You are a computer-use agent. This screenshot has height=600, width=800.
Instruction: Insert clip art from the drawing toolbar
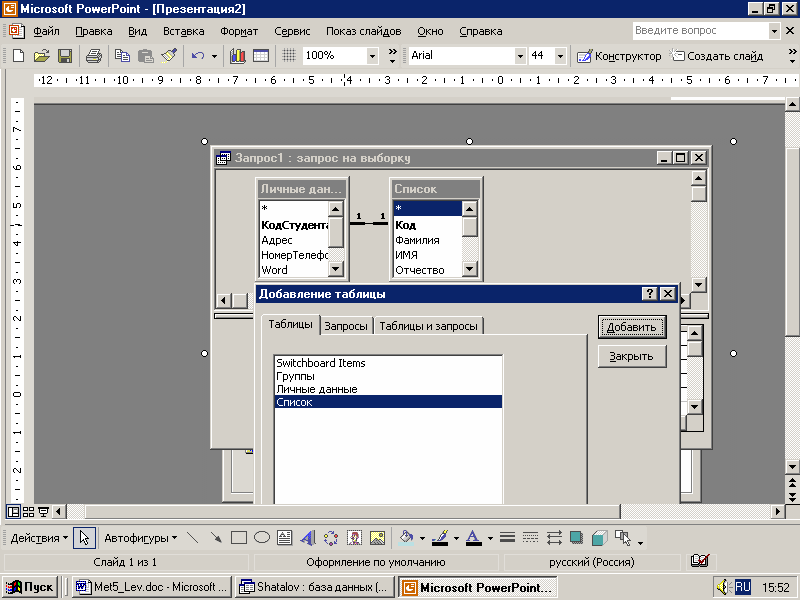tap(354, 538)
